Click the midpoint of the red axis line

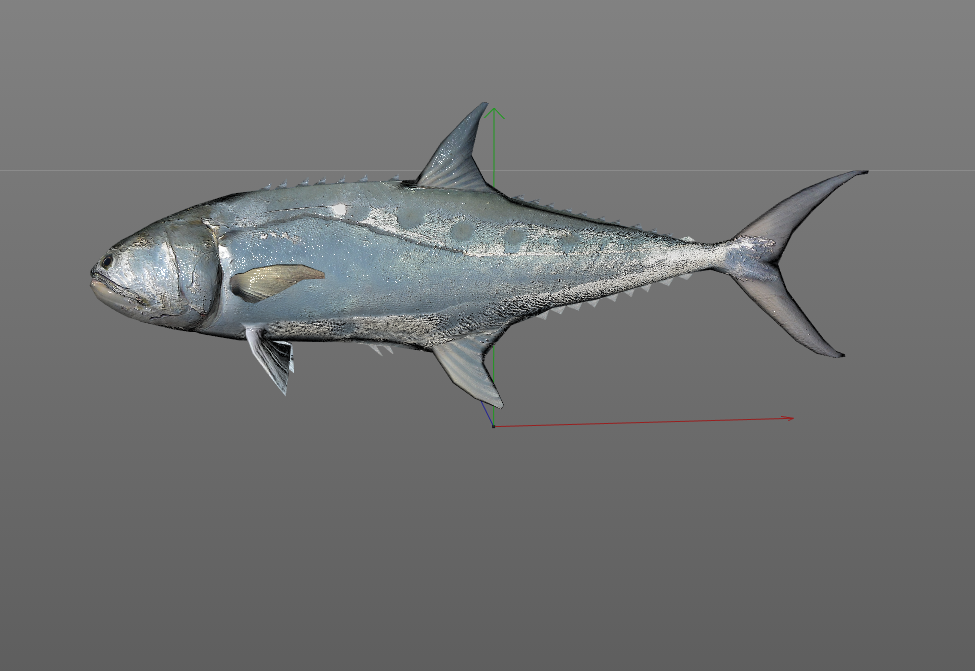[645, 421]
